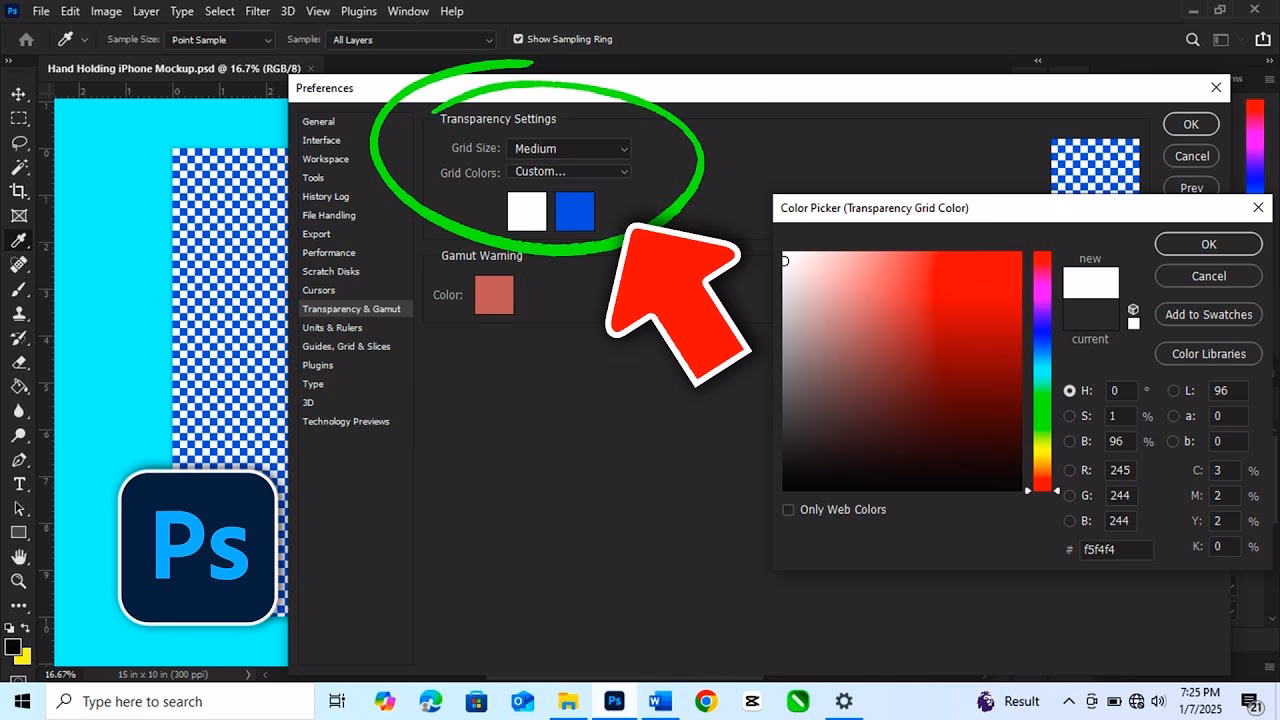Click the blue transparency grid color swatch
Viewport: 1280px width, 720px height.
[x=574, y=211]
